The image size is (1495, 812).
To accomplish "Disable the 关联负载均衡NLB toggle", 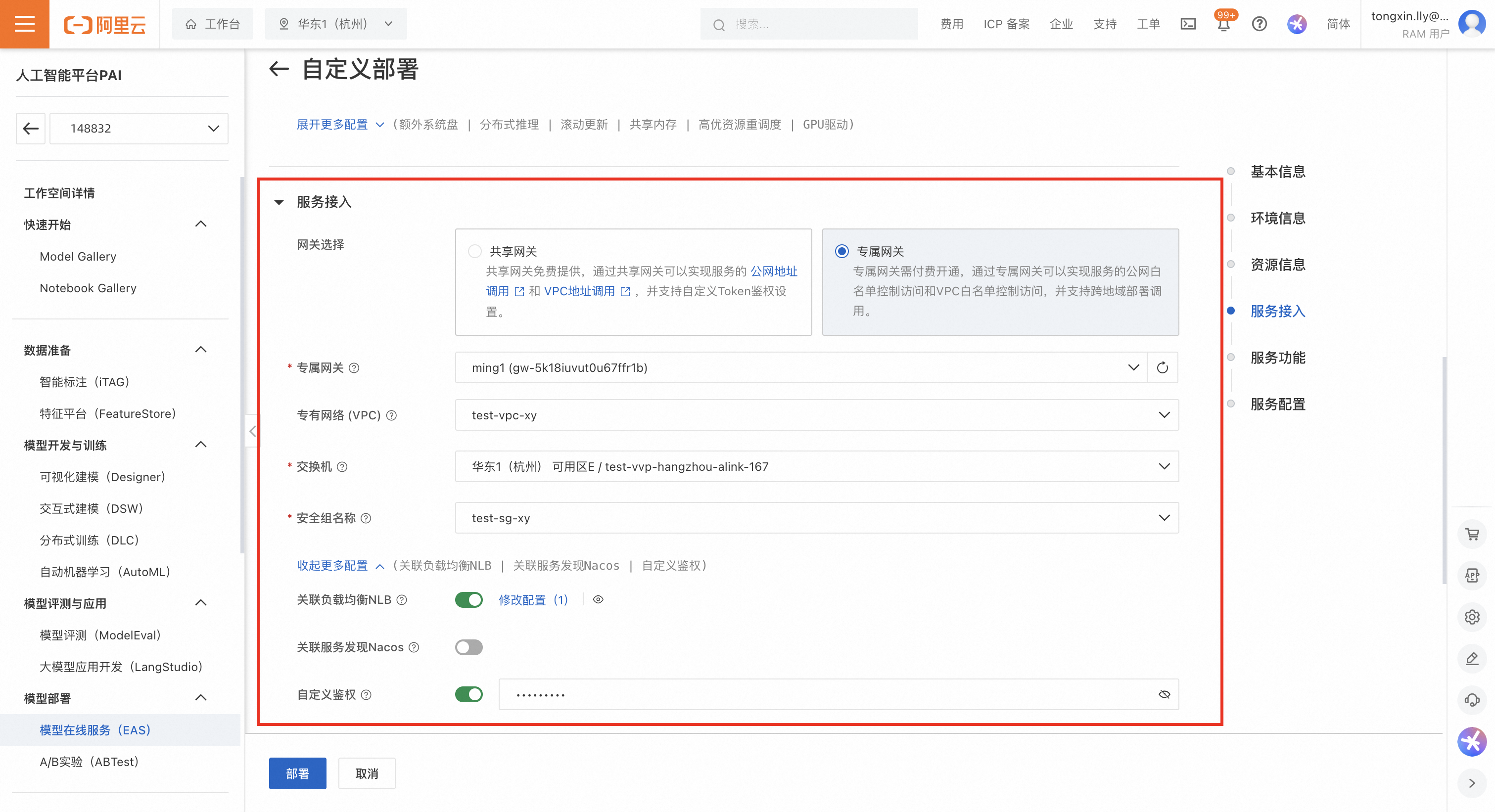I will coord(468,600).
